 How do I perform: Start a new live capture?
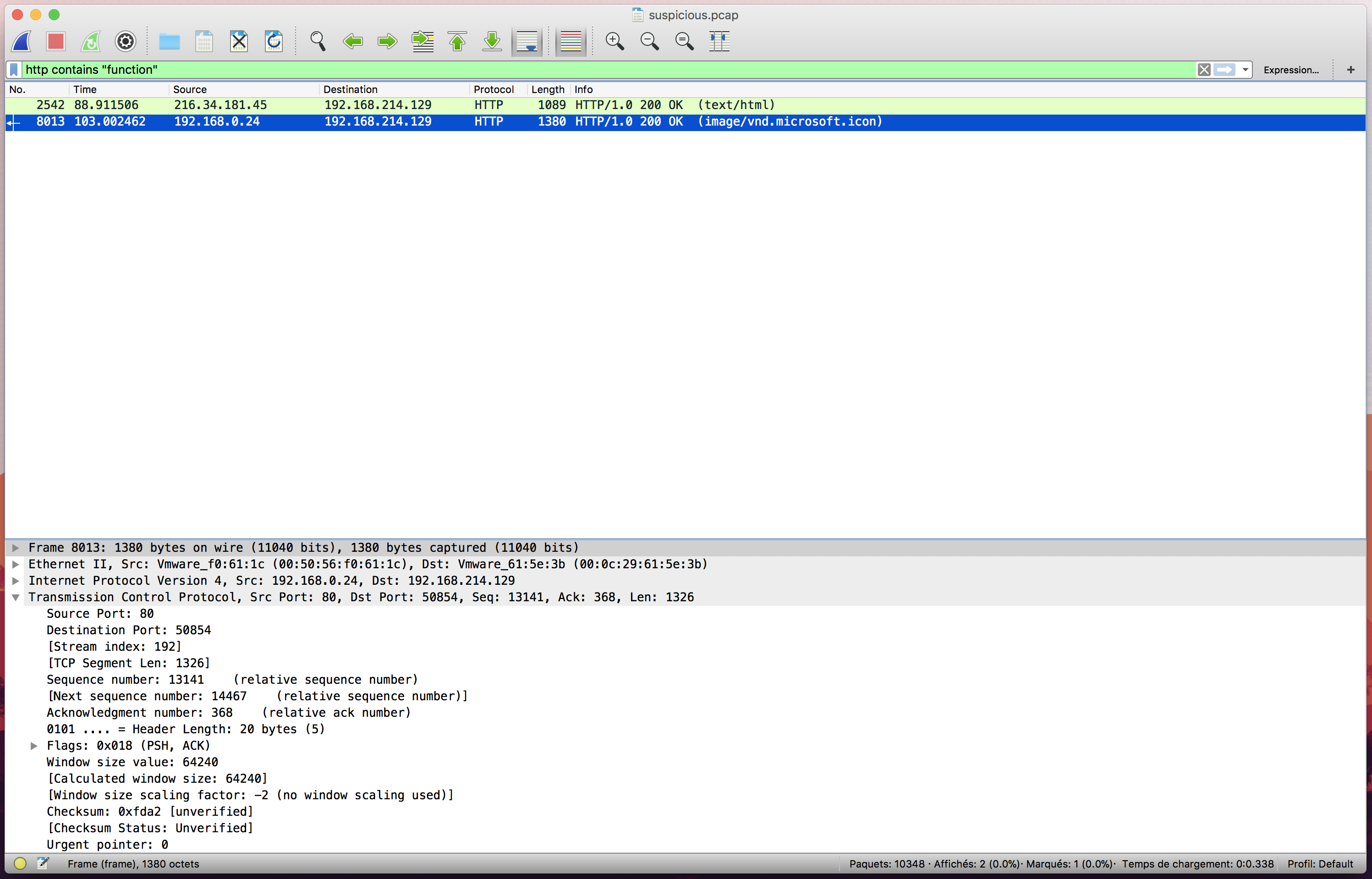[21, 41]
